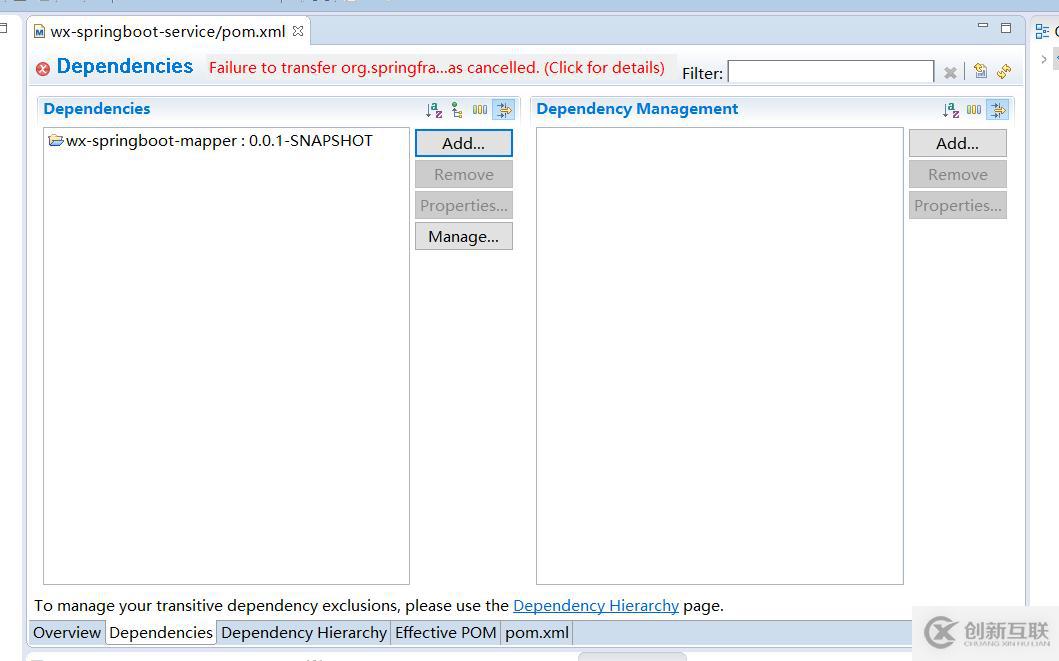The image size is (1059, 661).
Task: Switch to the Effective POM tab
Action: point(446,633)
